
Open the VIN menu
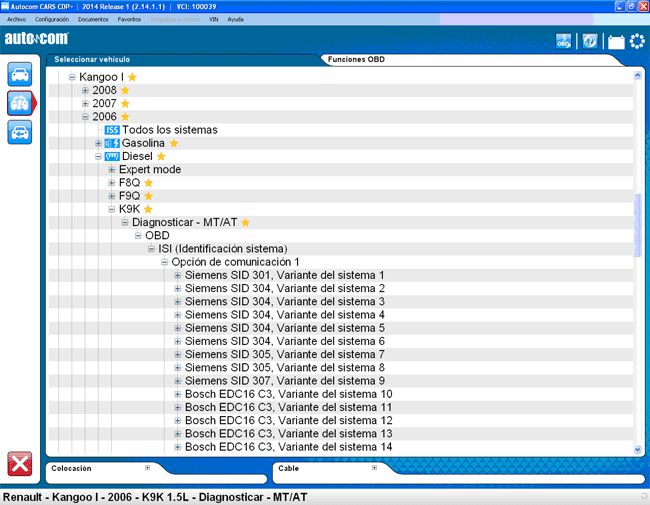tap(213, 19)
